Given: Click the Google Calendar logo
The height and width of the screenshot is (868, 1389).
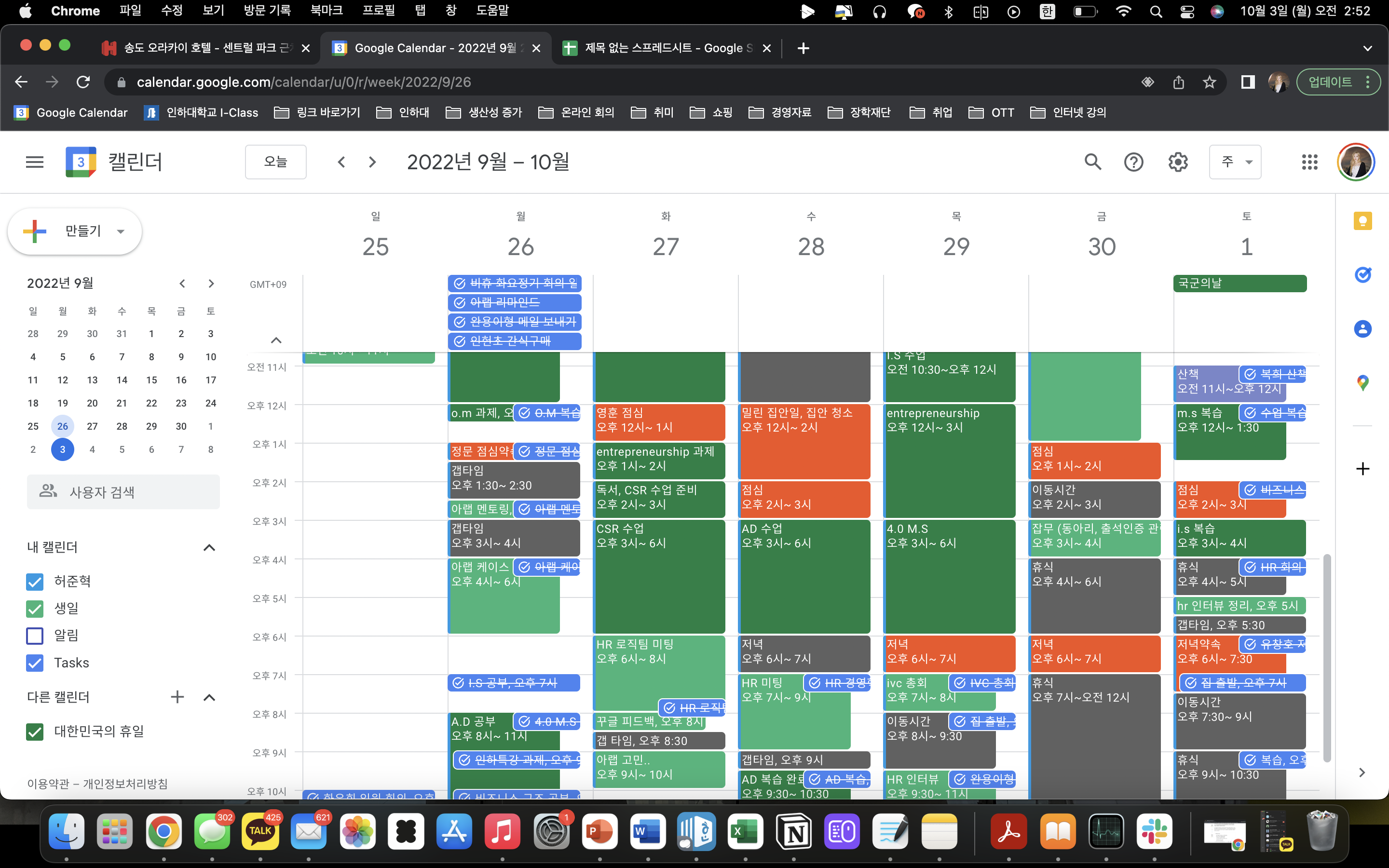Looking at the screenshot, I should coord(81,162).
